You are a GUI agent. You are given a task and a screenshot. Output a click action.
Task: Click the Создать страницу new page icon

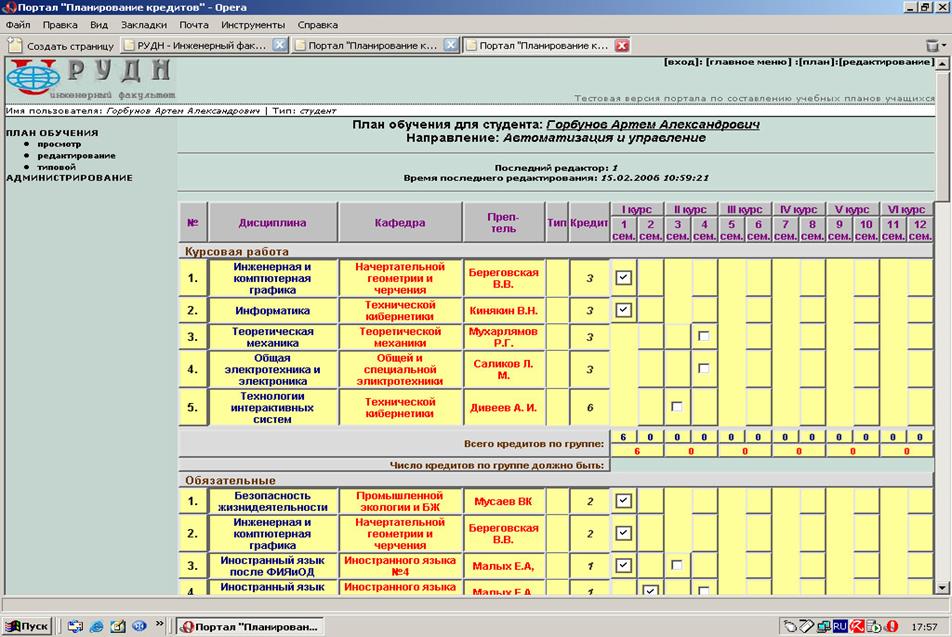coord(14,45)
